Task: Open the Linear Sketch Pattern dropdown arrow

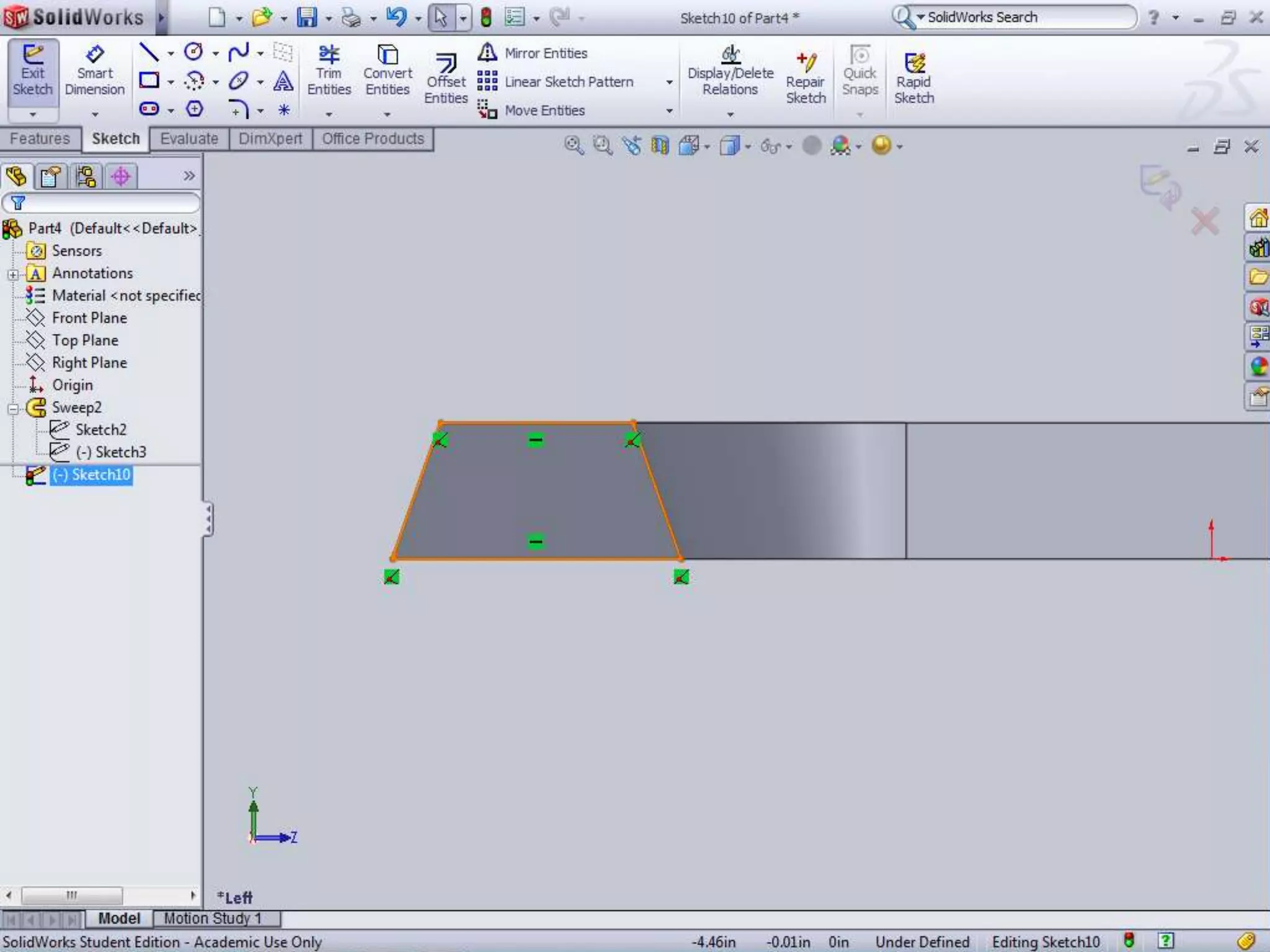Action: [669, 82]
